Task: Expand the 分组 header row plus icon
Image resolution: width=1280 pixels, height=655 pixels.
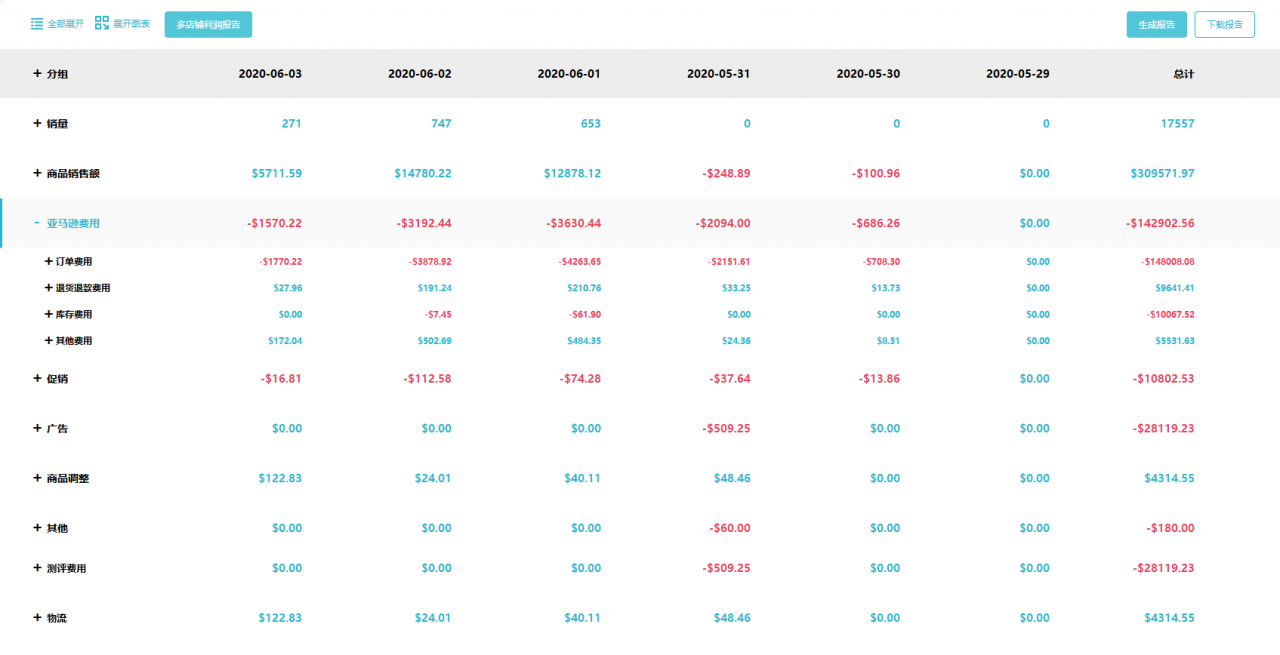Action: [x=38, y=74]
